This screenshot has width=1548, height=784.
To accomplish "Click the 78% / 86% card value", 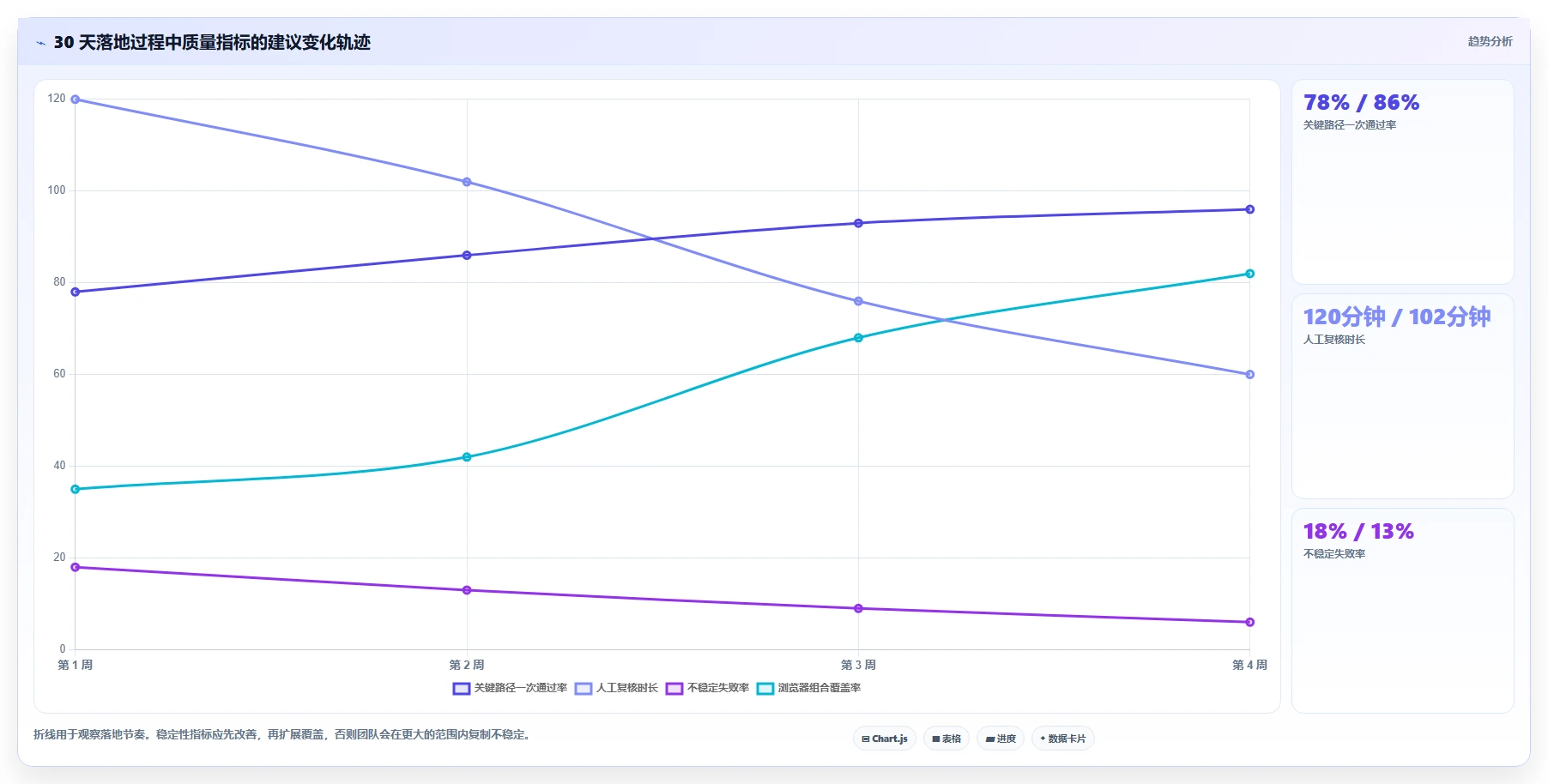I will [x=1361, y=103].
